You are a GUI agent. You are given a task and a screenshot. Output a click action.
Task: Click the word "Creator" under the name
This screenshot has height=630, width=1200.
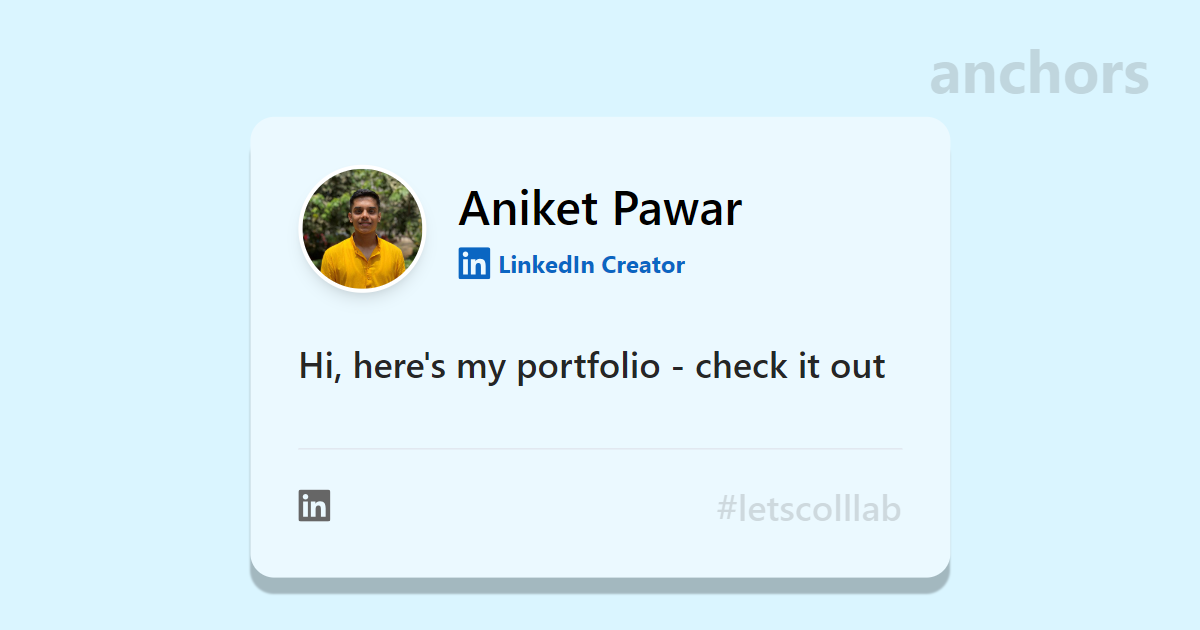coord(643,265)
